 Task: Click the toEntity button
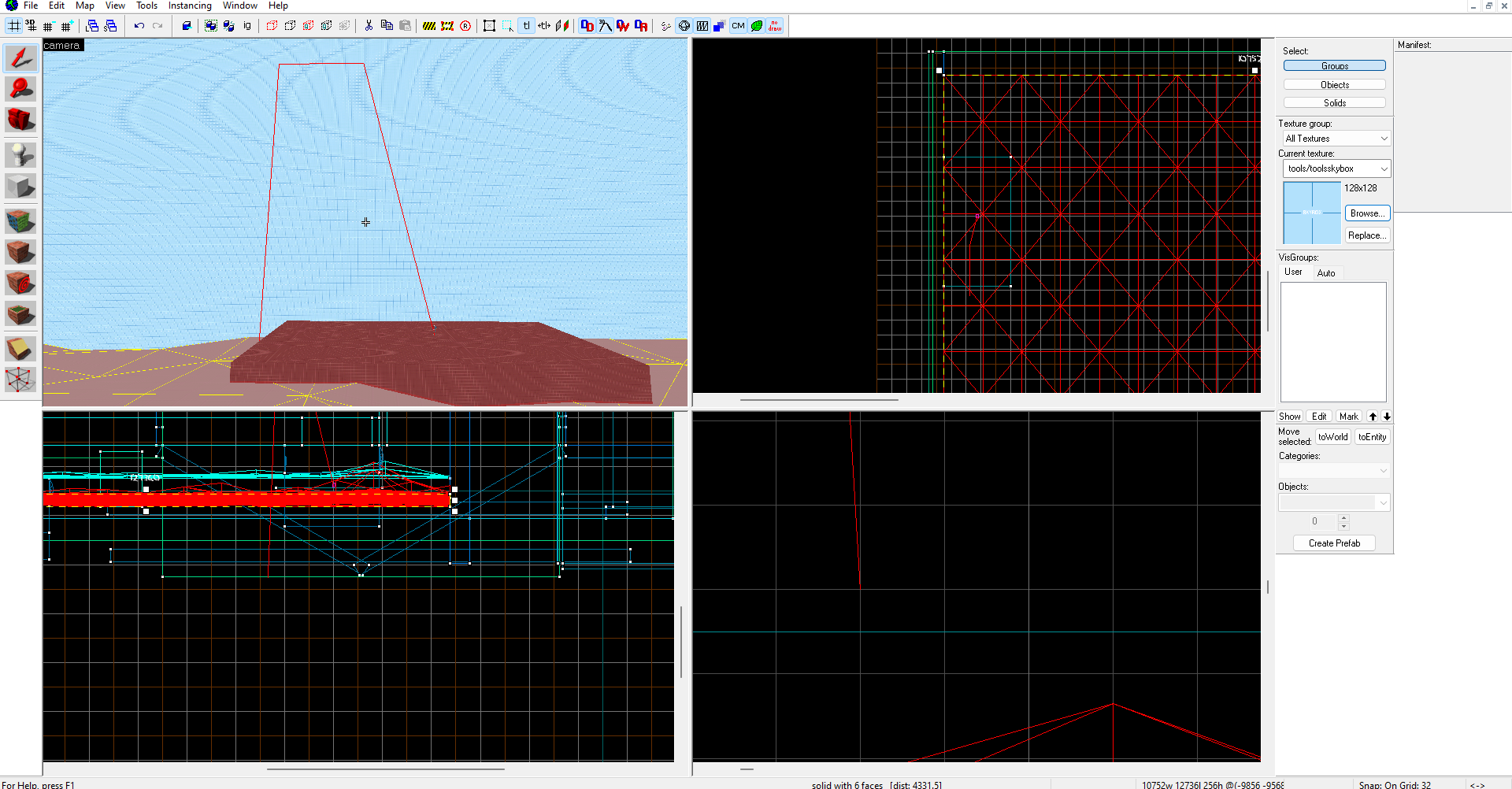1372,437
